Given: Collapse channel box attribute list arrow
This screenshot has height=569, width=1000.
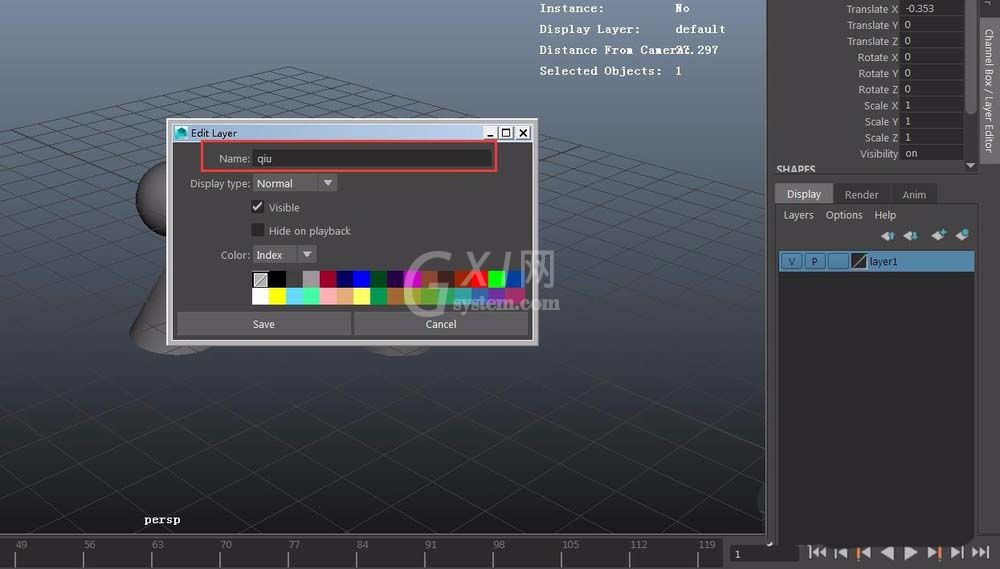Looking at the screenshot, I should point(971,166).
